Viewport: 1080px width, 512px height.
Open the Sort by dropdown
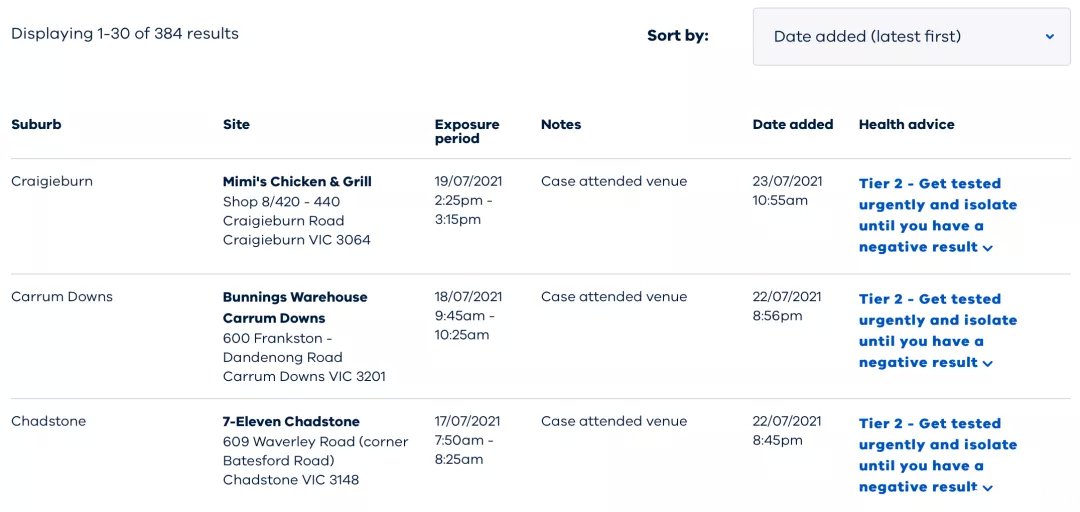coord(911,37)
